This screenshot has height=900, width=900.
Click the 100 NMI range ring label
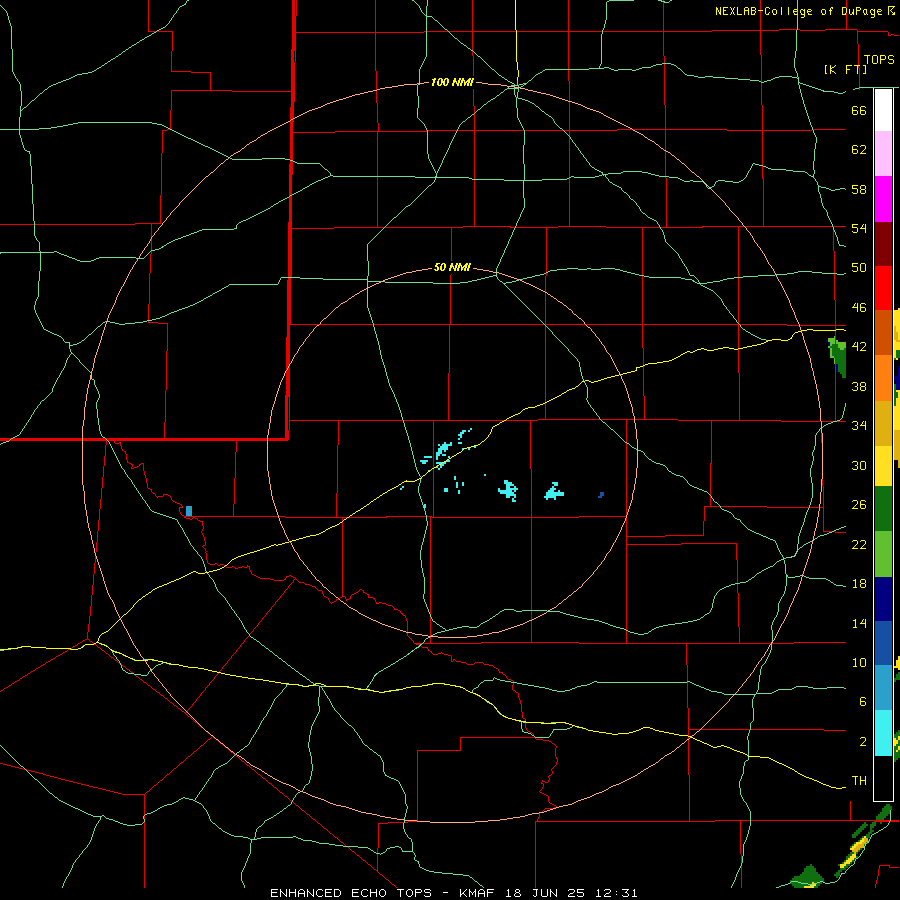[452, 83]
